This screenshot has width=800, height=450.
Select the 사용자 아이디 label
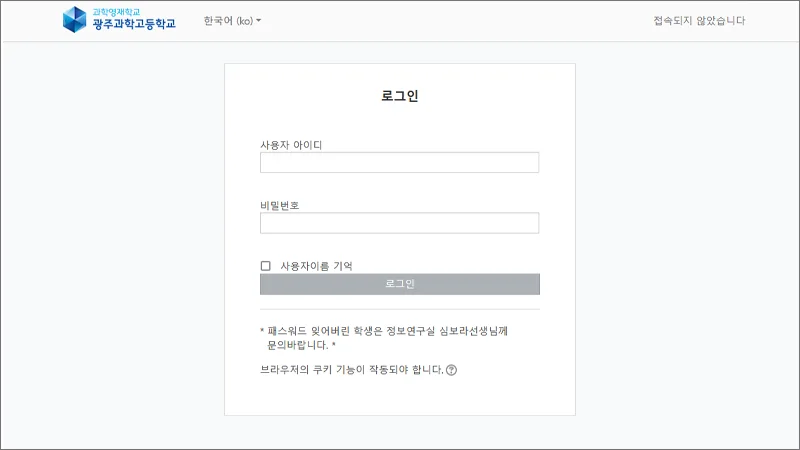pos(291,145)
